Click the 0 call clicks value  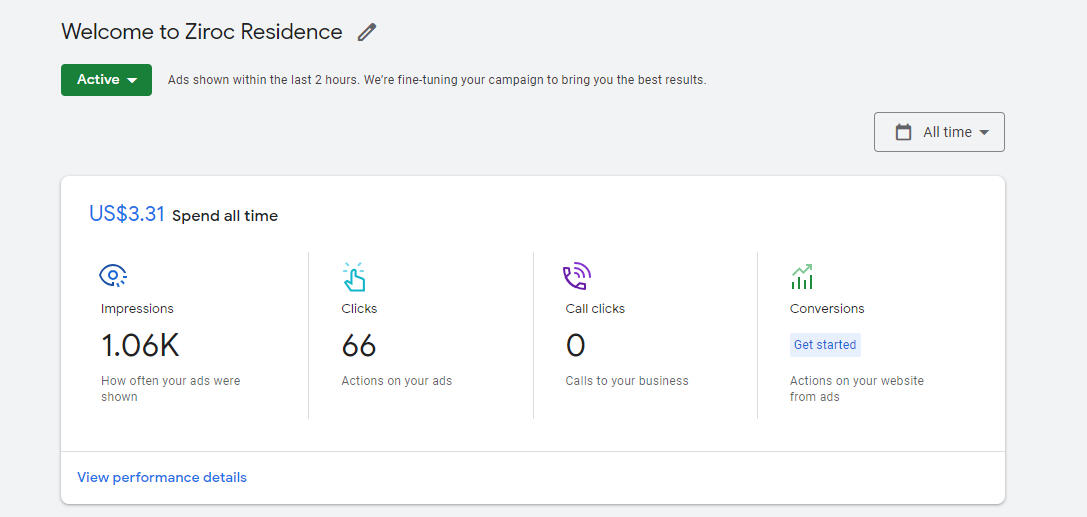(575, 346)
